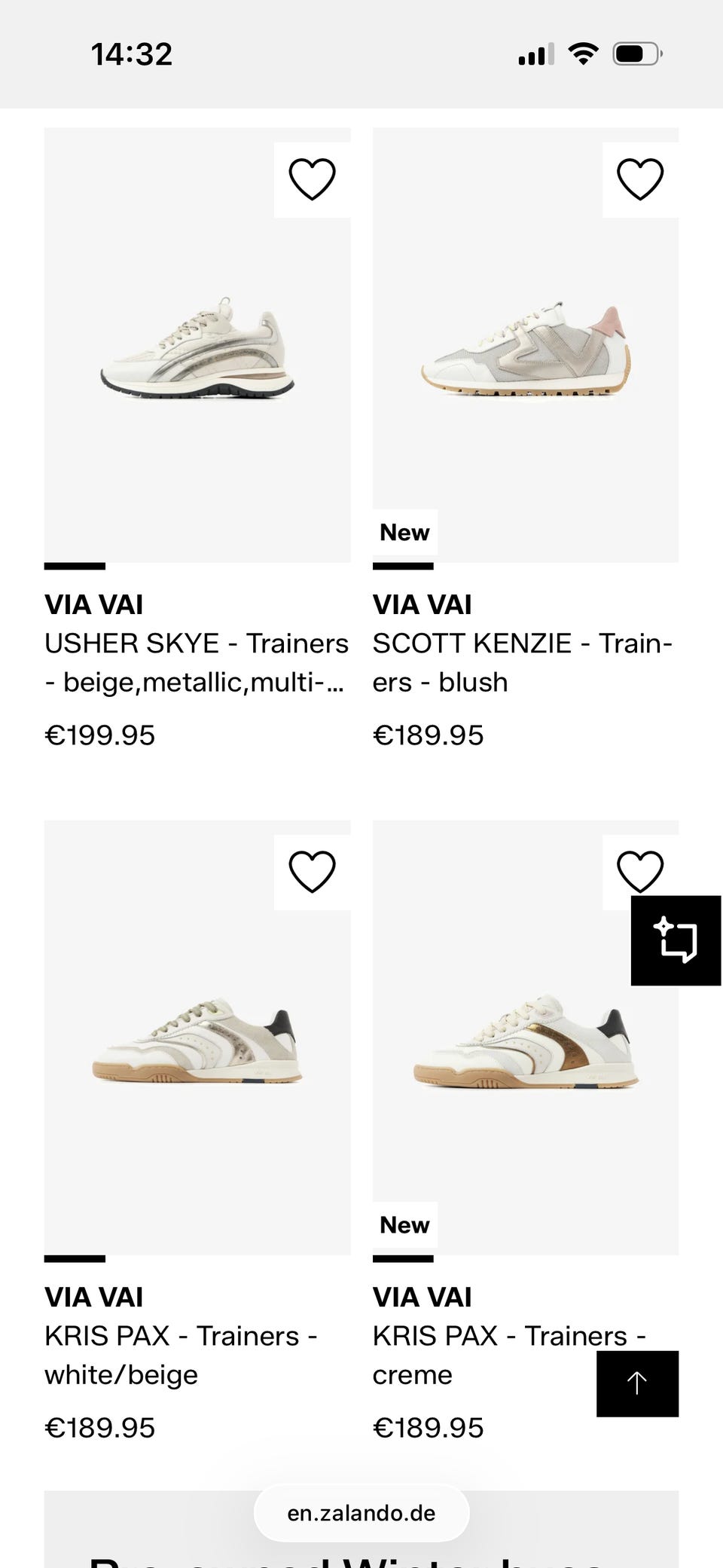This screenshot has width=723, height=1568.
Task: View KRIS PAX creme shoe photo
Action: tap(526, 1038)
